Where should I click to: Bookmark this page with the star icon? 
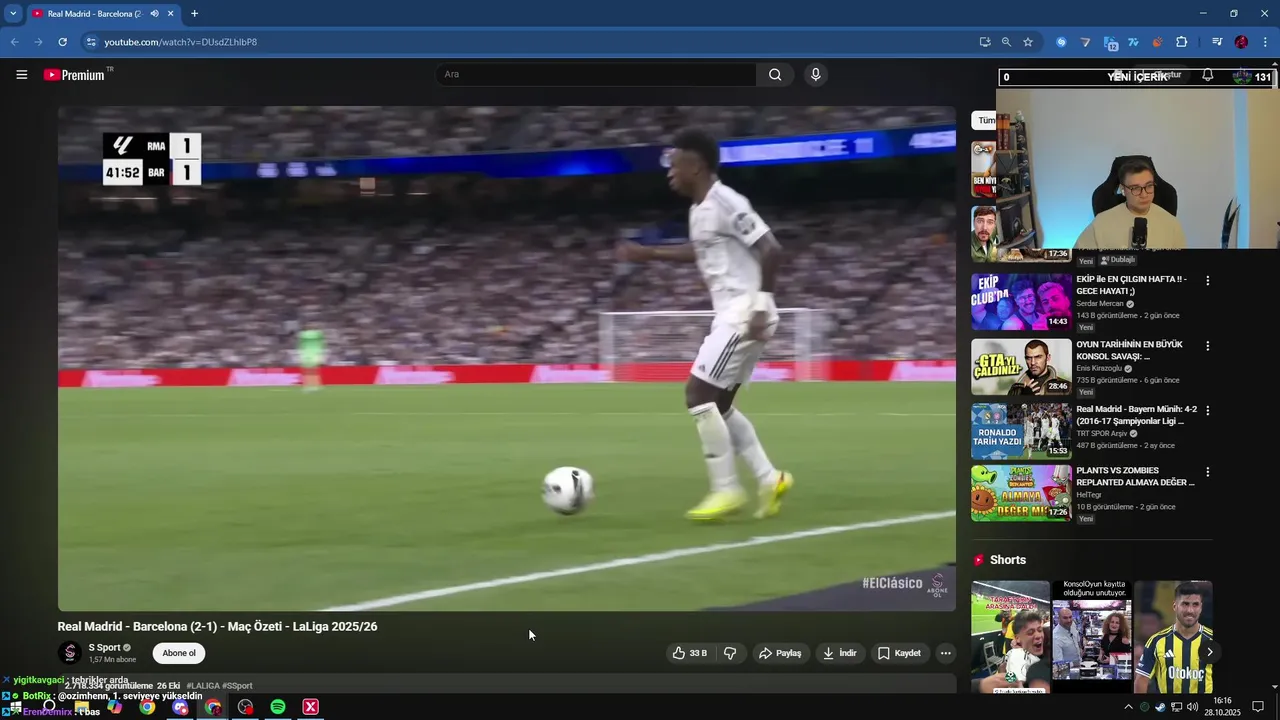(1028, 42)
